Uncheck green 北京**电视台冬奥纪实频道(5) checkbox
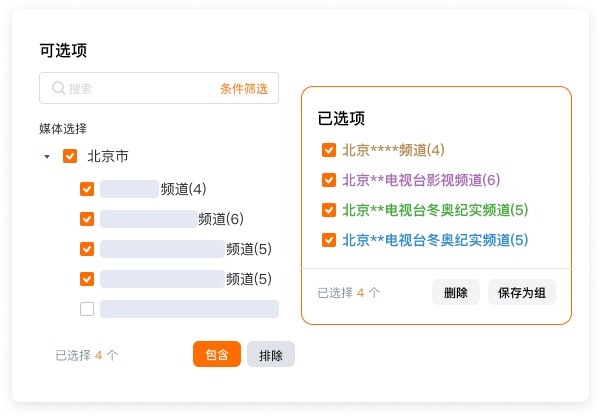This screenshot has height=417, width=601. (328, 210)
